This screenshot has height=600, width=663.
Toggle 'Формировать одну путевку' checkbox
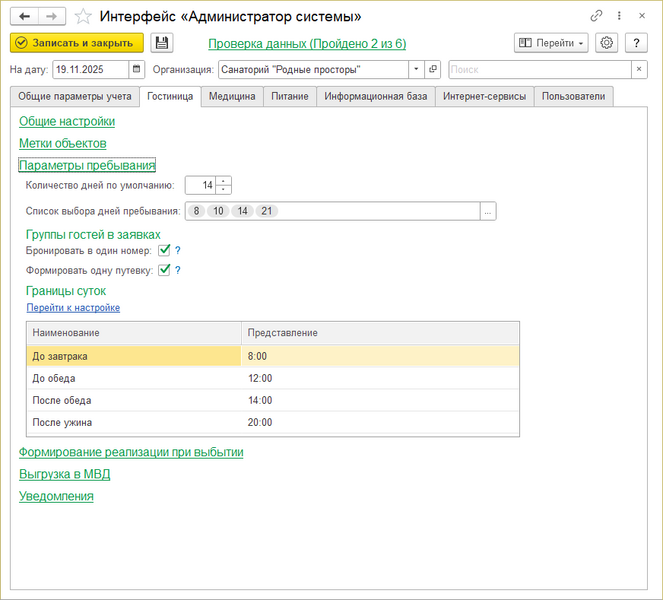click(164, 270)
